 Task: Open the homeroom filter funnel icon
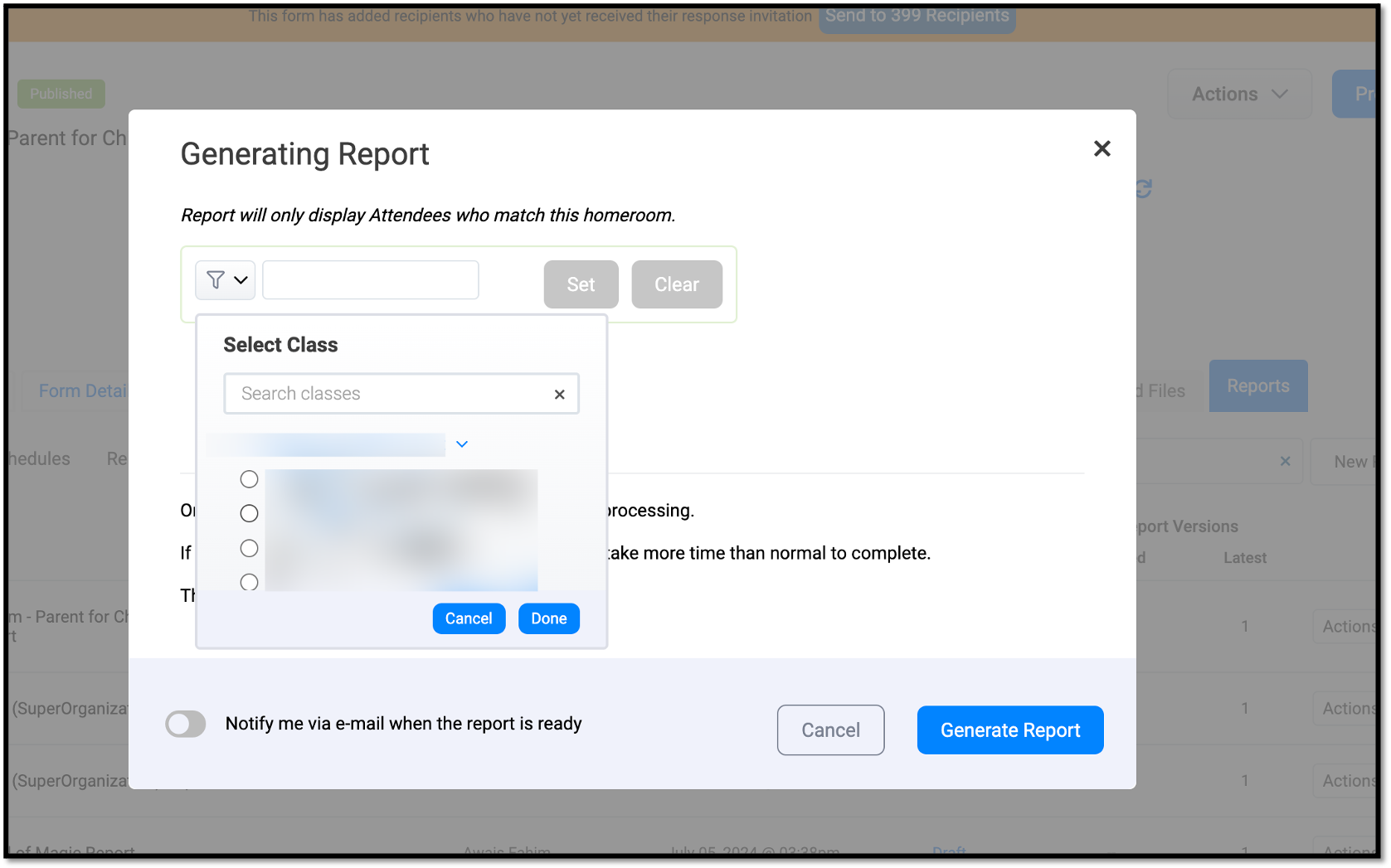point(215,280)
